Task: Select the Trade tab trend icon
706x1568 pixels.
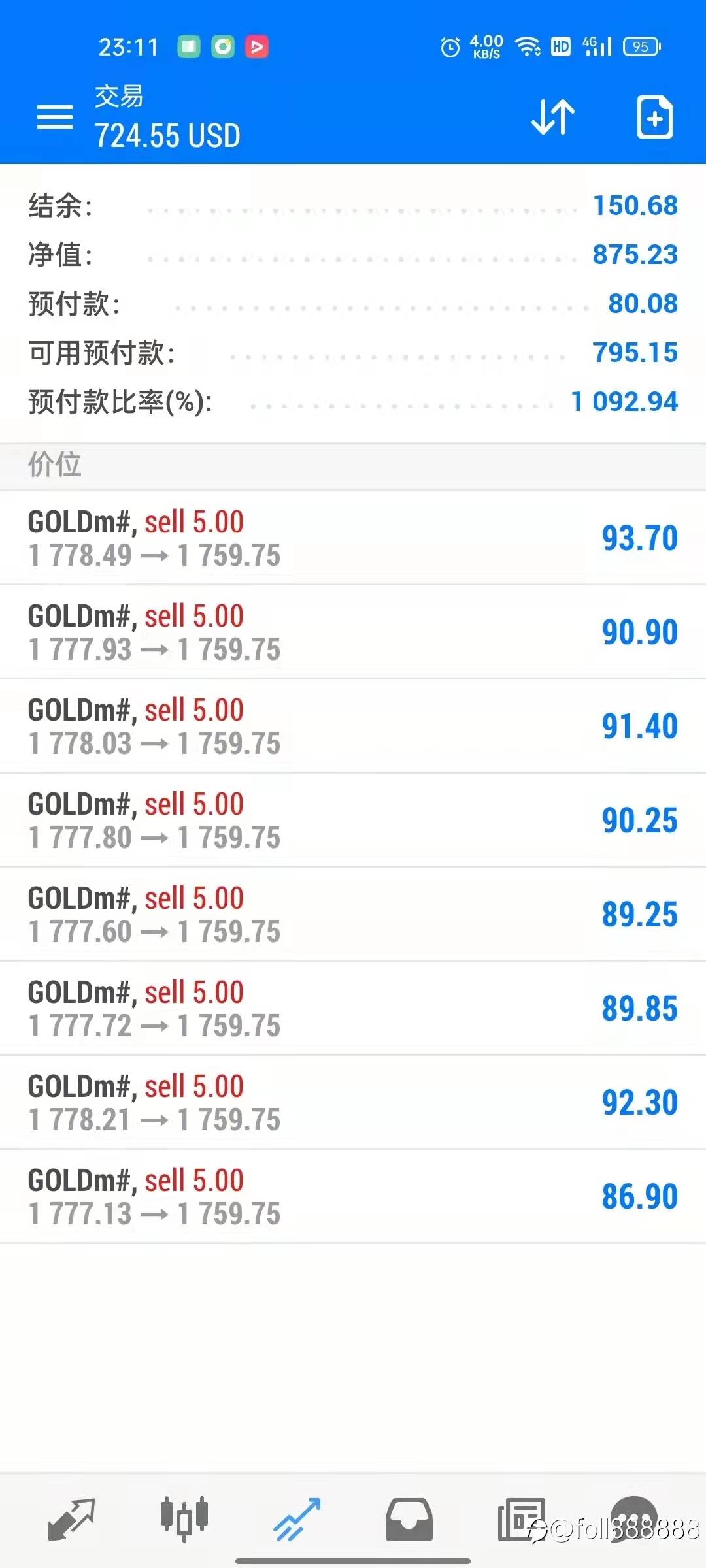Action: (297, 1519)
